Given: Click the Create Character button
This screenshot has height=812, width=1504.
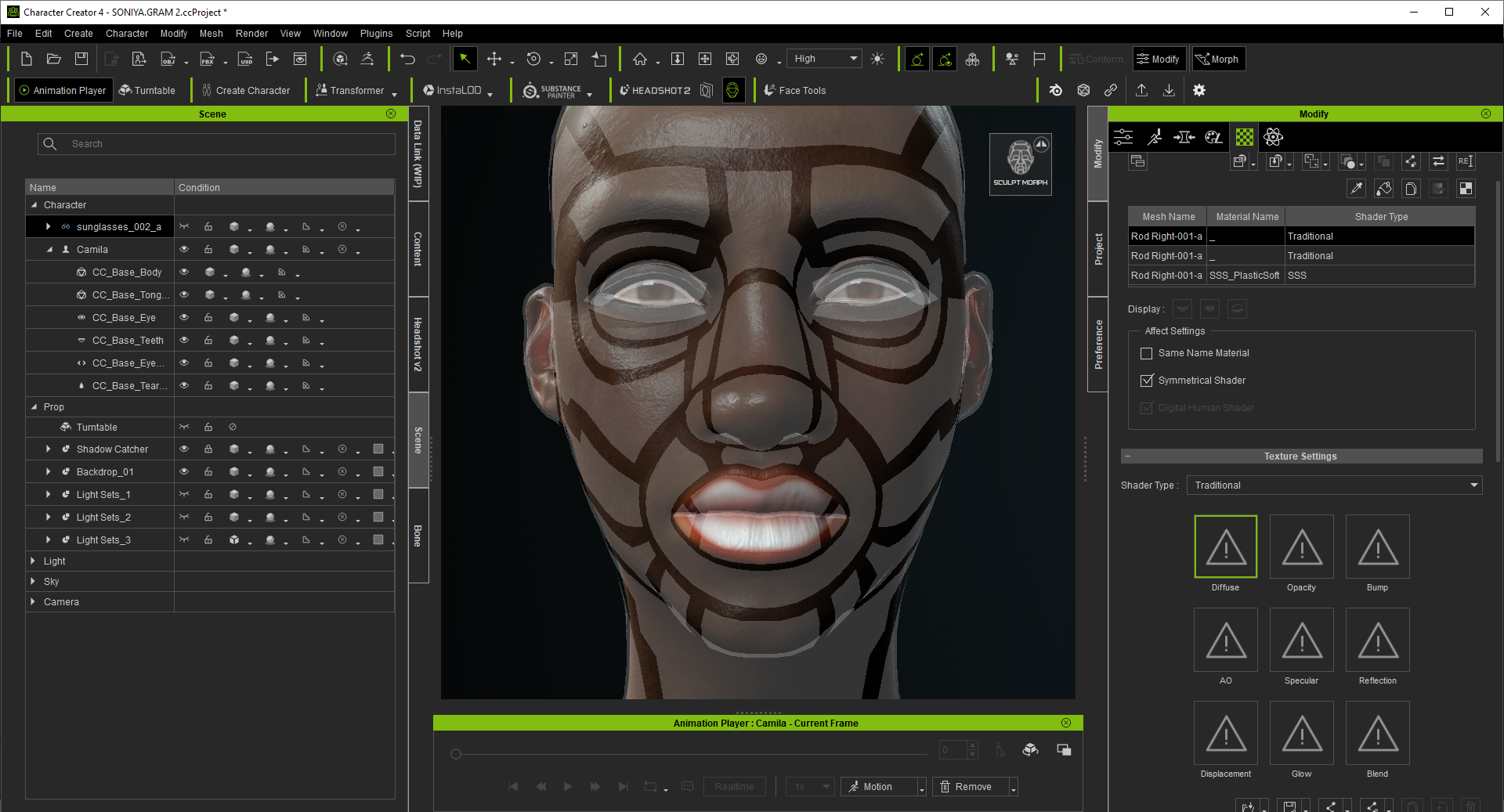Looking at the screenshot, I should [246, 91].
